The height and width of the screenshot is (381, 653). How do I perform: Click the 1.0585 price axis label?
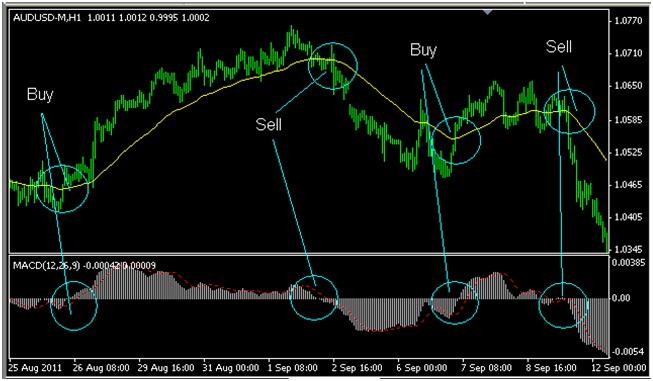coord(628,120)
